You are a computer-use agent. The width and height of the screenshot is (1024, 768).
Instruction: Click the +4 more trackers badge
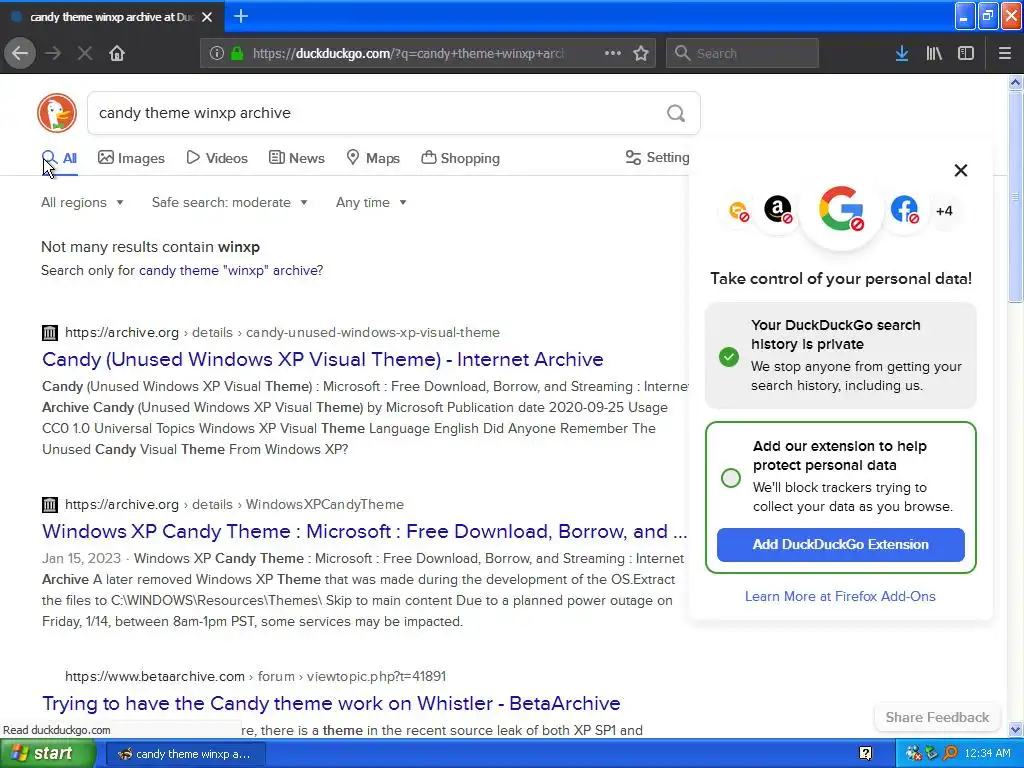[944, 211]
